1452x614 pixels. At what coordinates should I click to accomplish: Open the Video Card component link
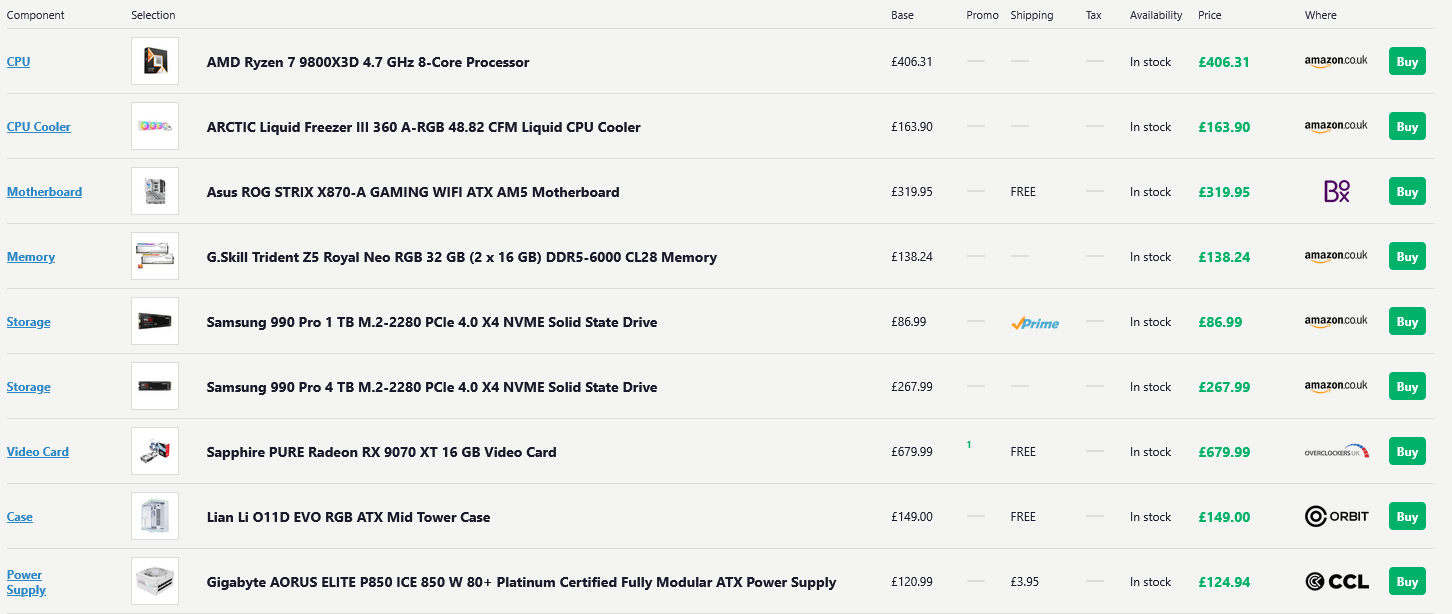38,452
